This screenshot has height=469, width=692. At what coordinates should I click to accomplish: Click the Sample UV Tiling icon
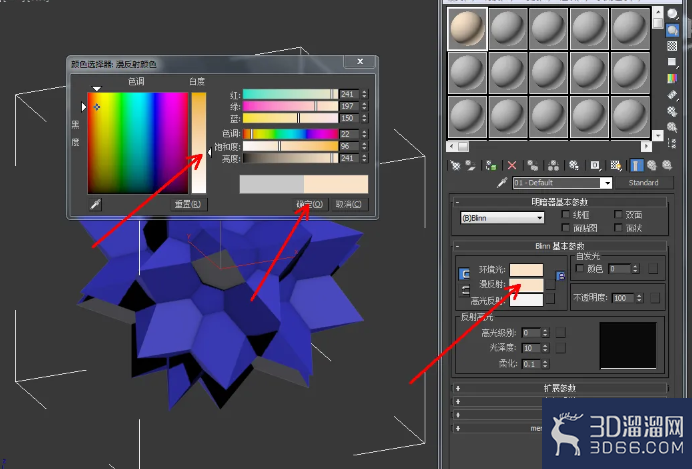pos(672,62)
